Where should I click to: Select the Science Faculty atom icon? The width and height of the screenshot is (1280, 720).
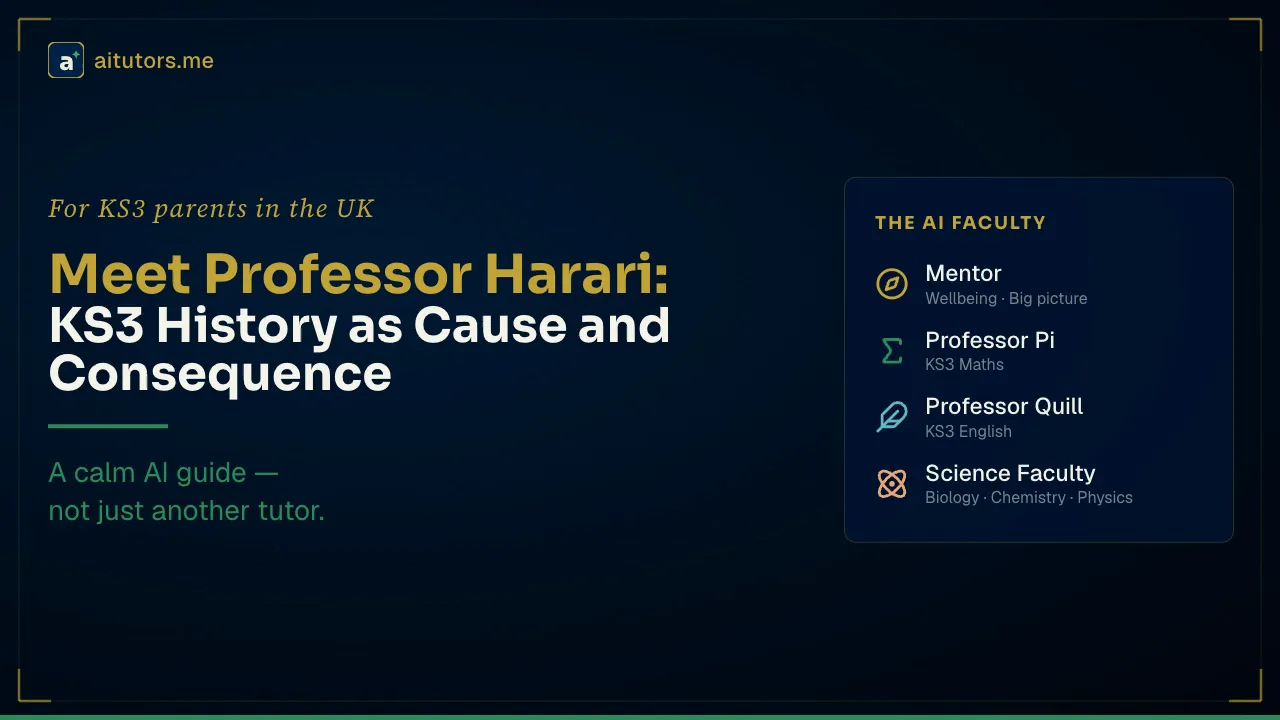tap(891, 484)
